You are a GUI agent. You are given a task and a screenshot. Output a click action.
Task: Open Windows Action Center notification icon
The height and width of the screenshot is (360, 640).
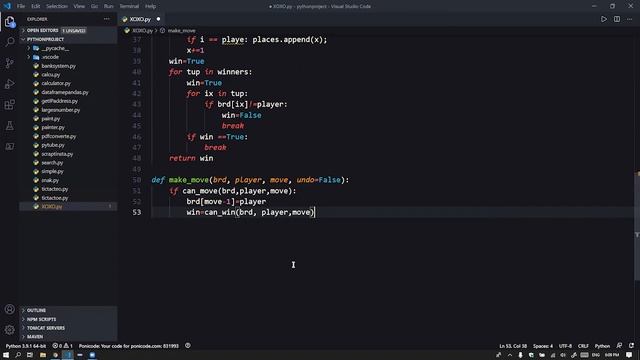point(629,355)
